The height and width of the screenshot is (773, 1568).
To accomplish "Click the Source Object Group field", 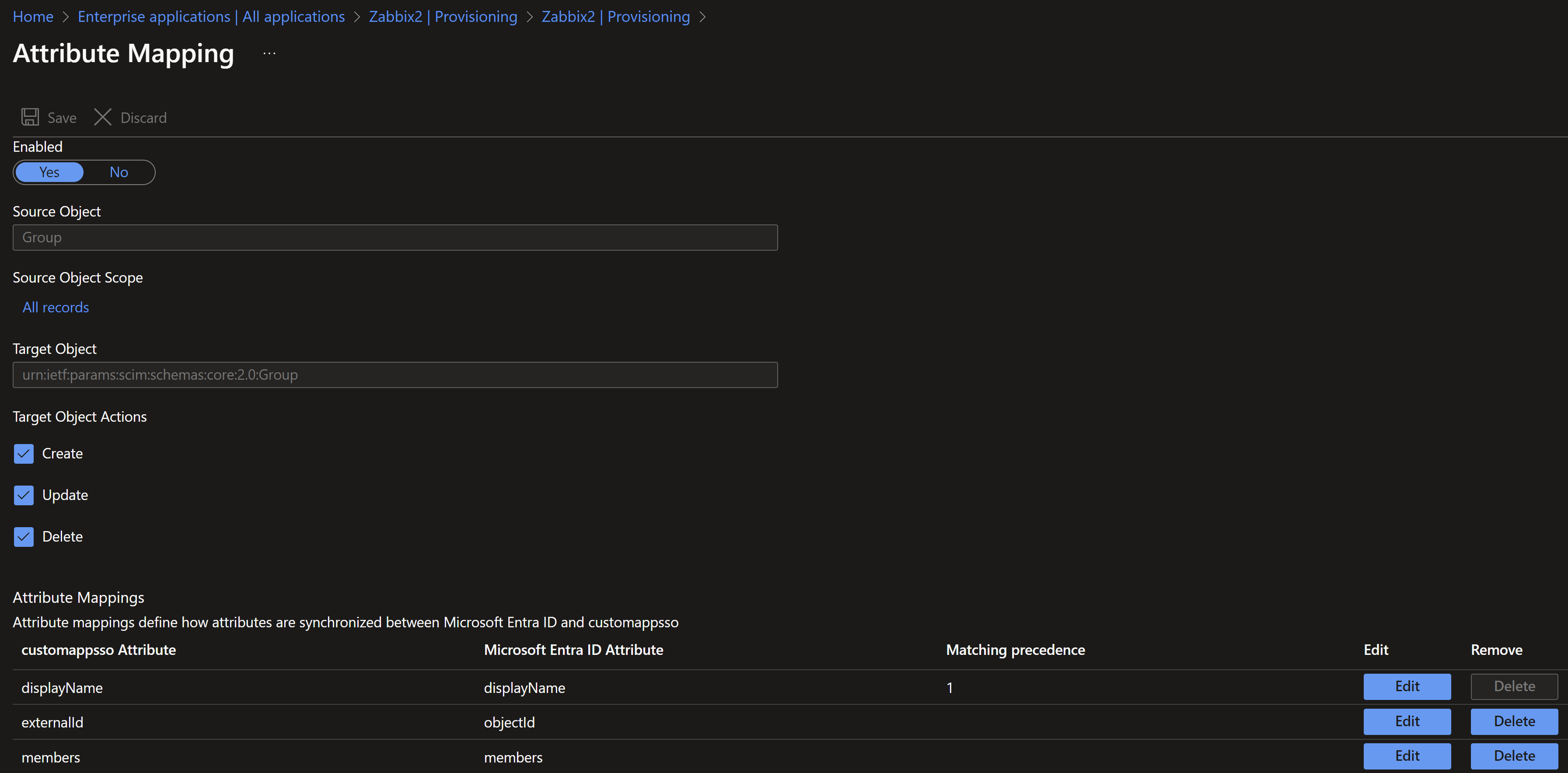I will pos(395,238).
